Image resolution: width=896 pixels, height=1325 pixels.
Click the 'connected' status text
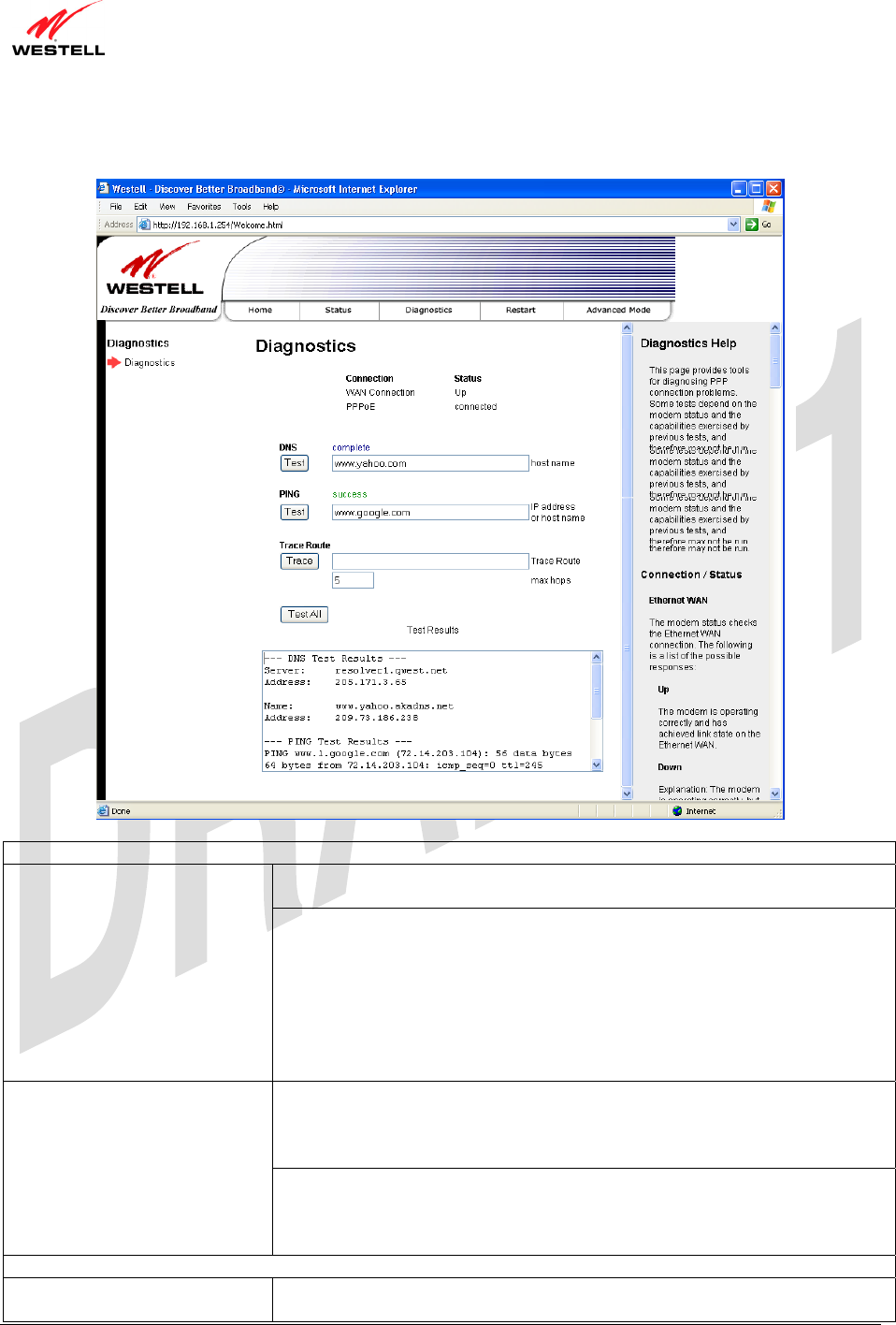pyautogui.click(x=475, y=407)
